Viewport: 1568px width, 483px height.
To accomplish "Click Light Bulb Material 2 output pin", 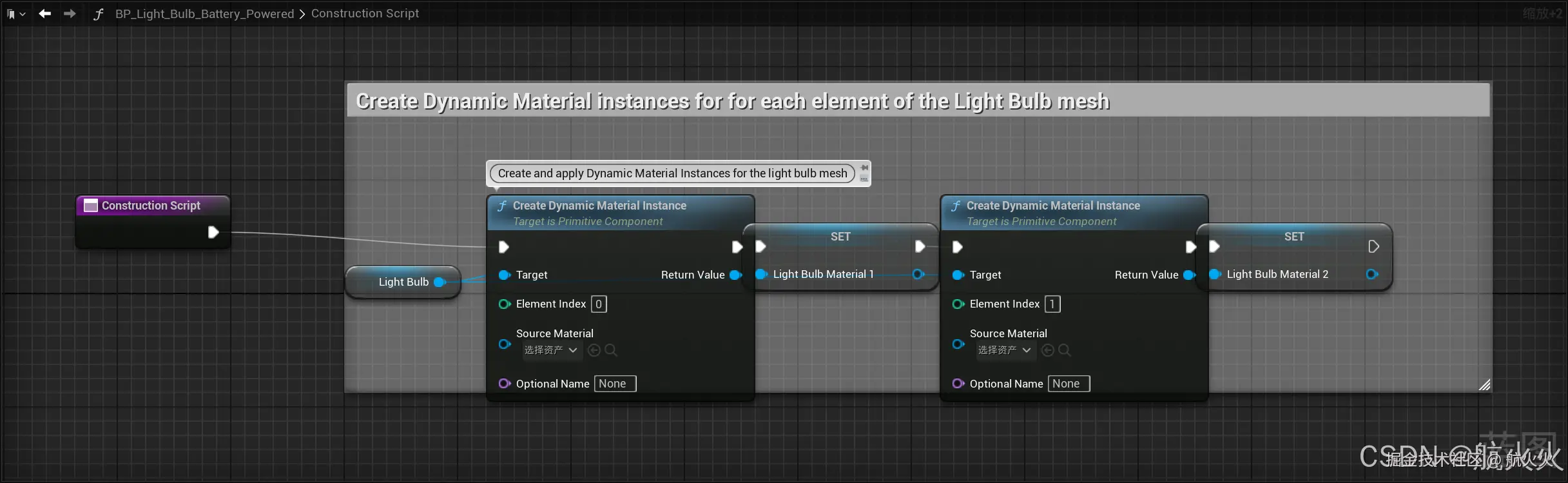I will 1372,274.
